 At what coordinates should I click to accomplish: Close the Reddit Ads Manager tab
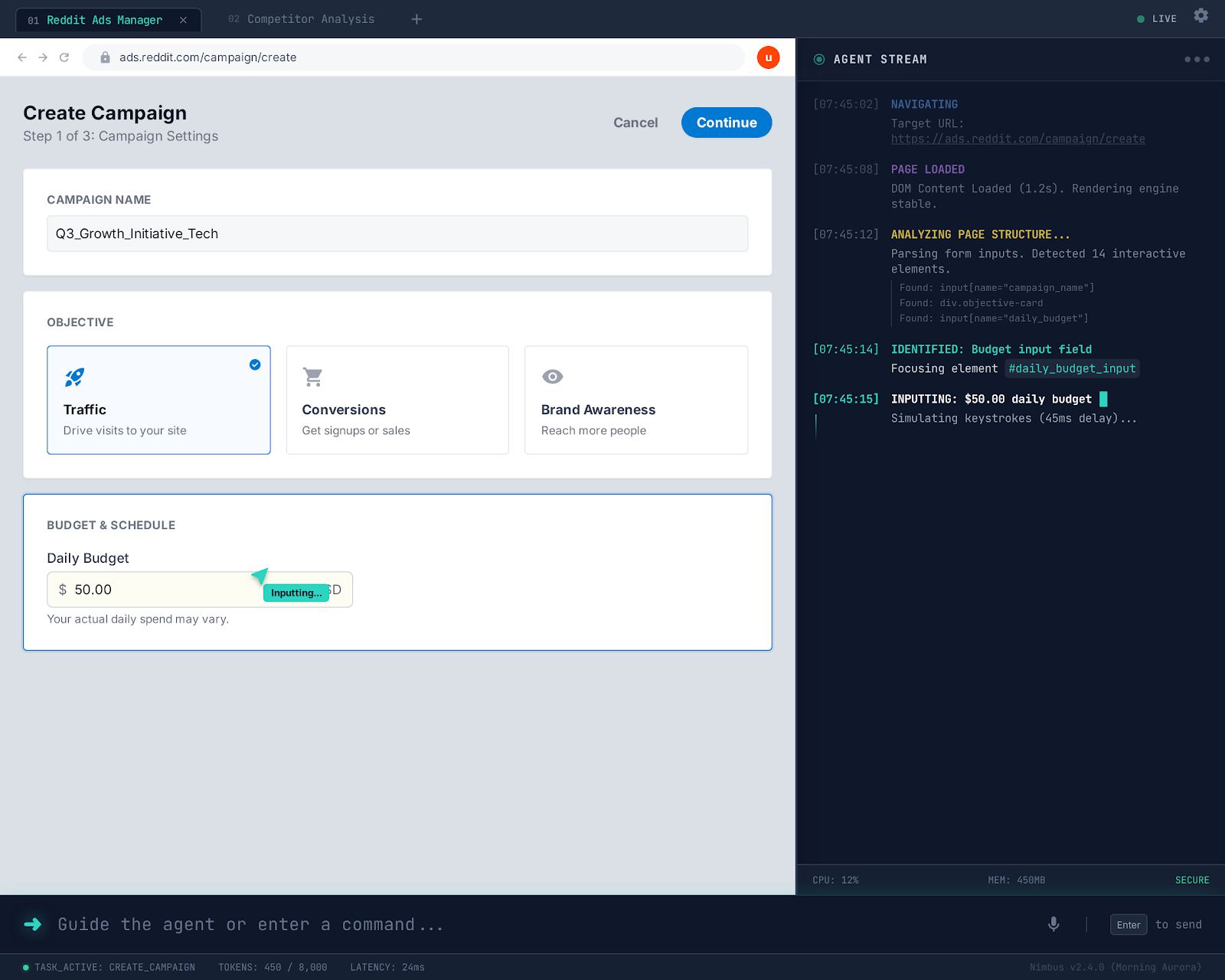pos(183,20)
